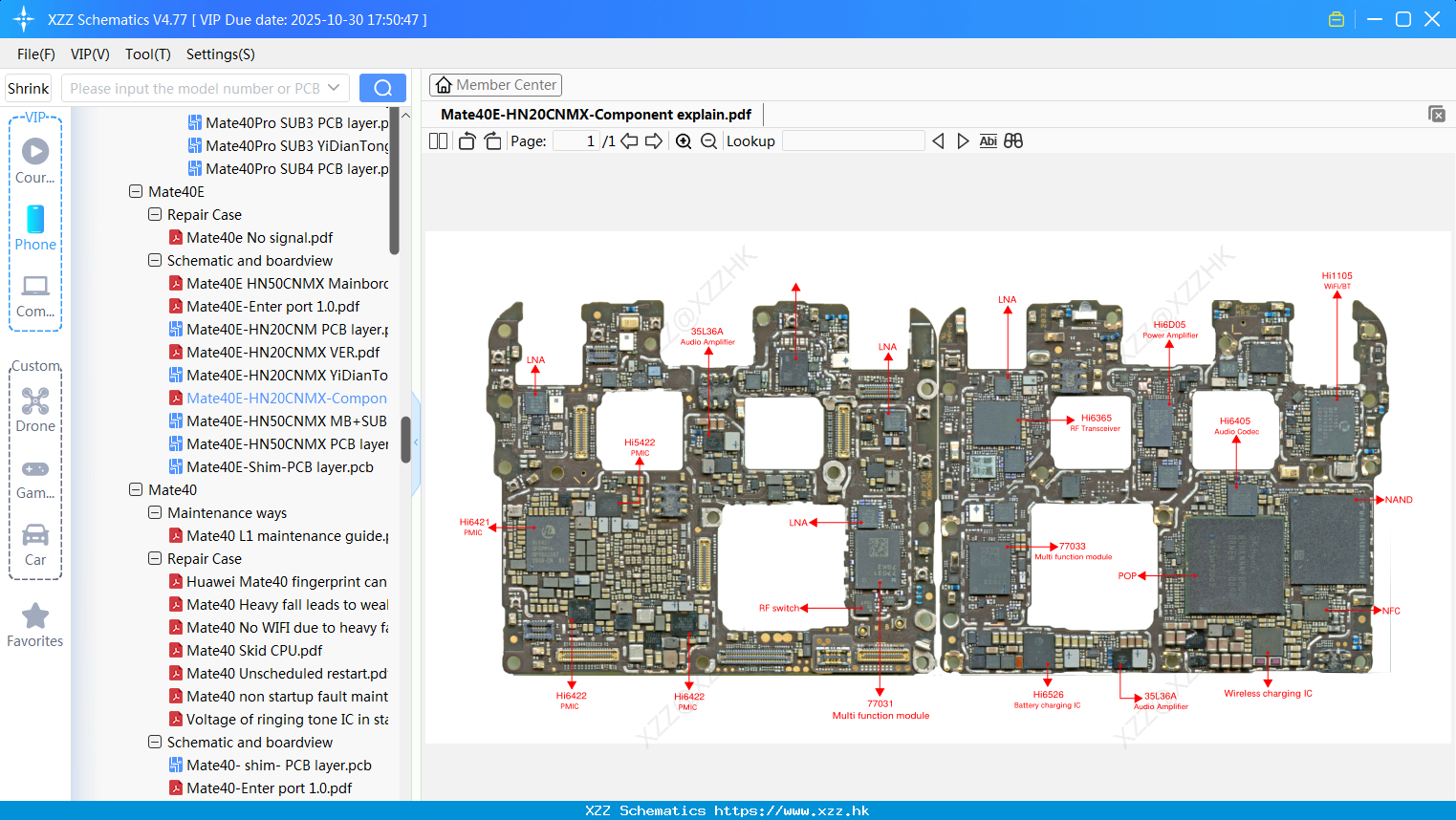Rotate page counterclockwise icon
Image resolution: width=1456 pixels, height=820 pixels.
tap(467, 140)
